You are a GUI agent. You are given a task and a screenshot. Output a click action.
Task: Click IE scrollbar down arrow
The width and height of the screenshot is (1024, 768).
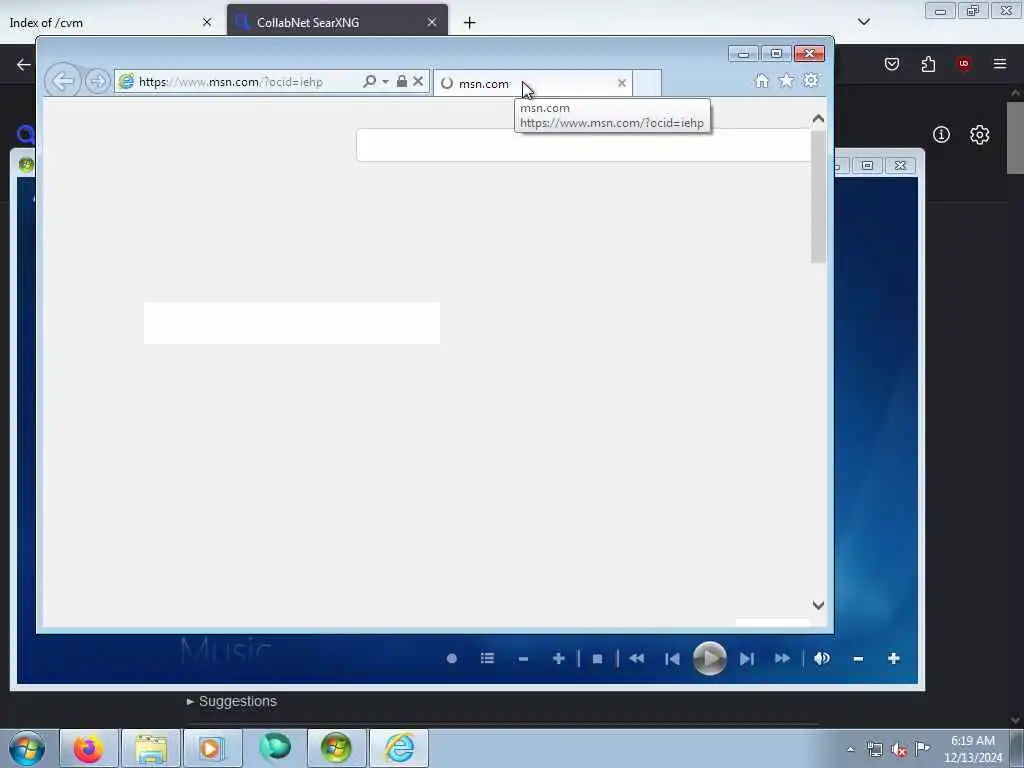pyautogui.click(x=818, y=605)
